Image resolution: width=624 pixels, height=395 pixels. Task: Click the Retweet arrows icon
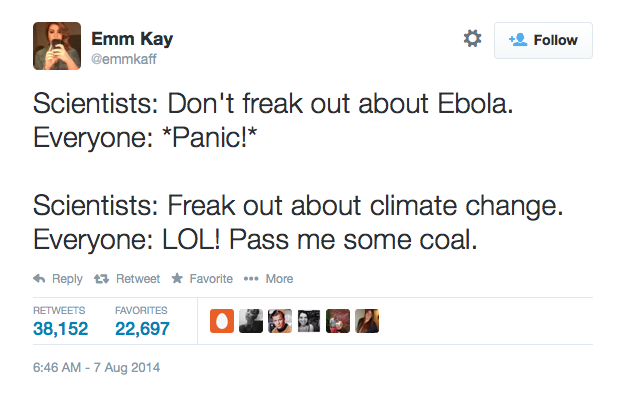point(101,279)
